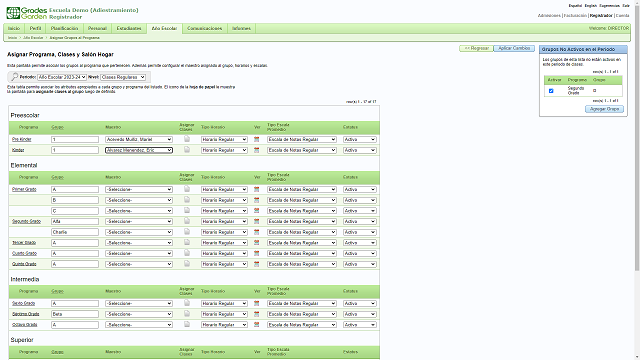View schedule calendar icon for Primer Grado A
Image resolution: width=640 pixels, height=360 pixels.
click(256, 189)
